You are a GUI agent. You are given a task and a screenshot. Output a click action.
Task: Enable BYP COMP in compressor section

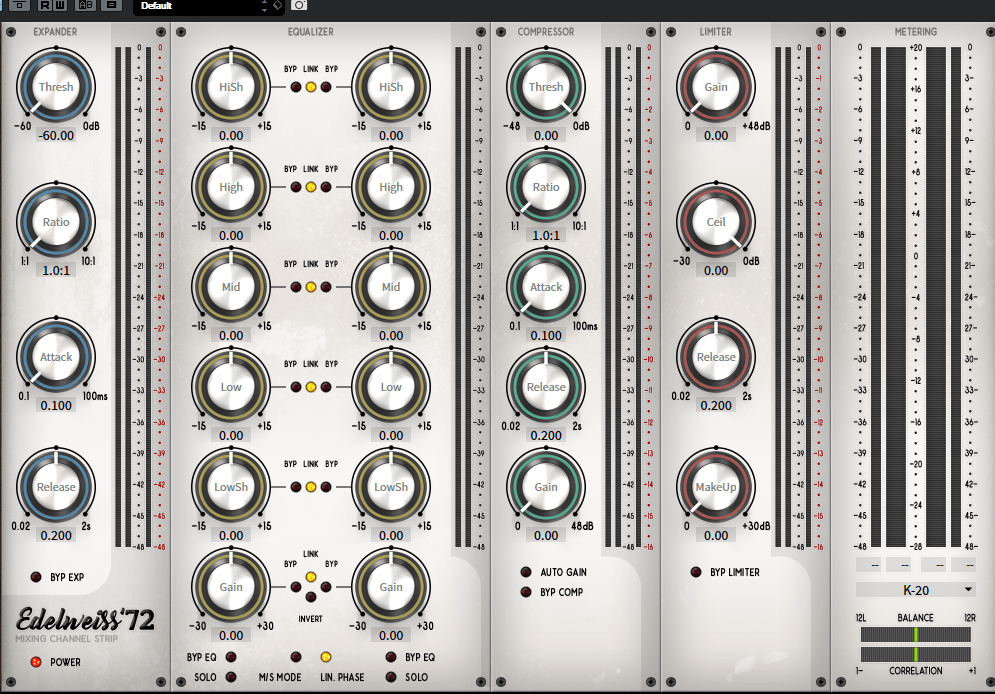tap(525, 592)
